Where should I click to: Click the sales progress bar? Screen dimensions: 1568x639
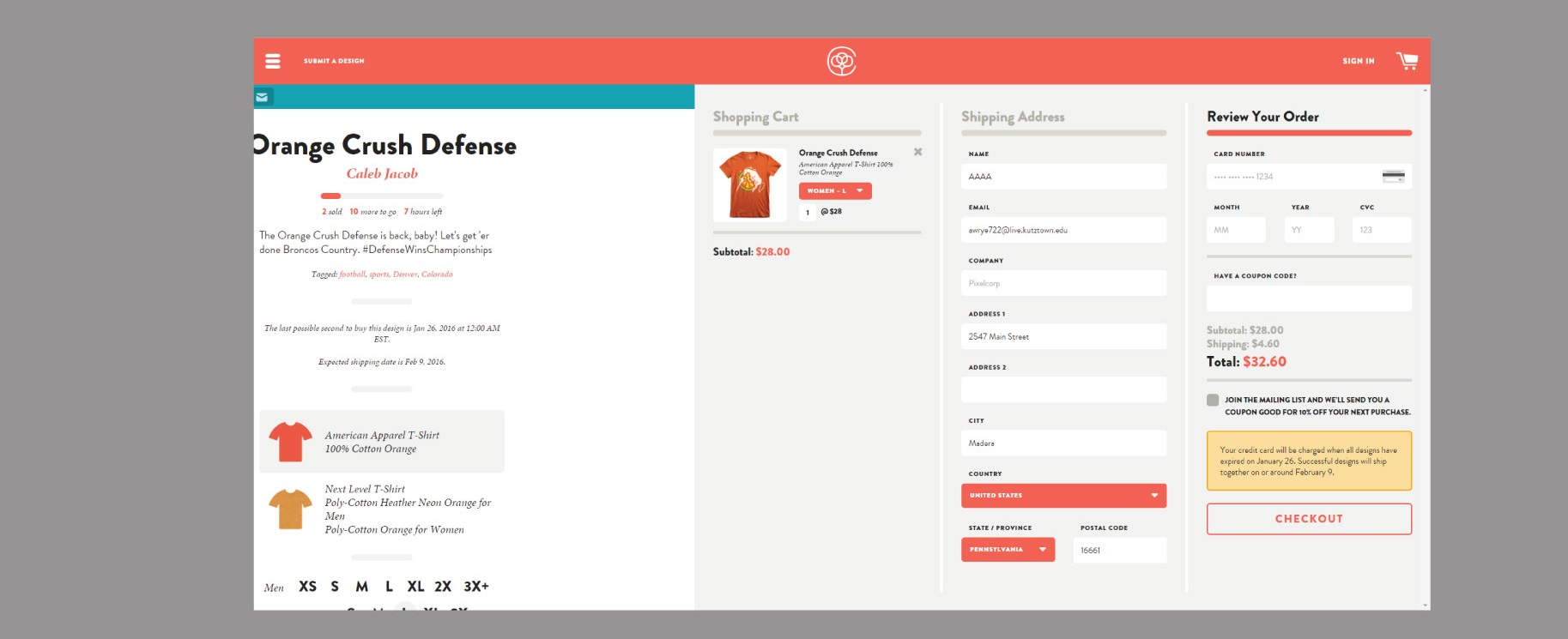381,196
